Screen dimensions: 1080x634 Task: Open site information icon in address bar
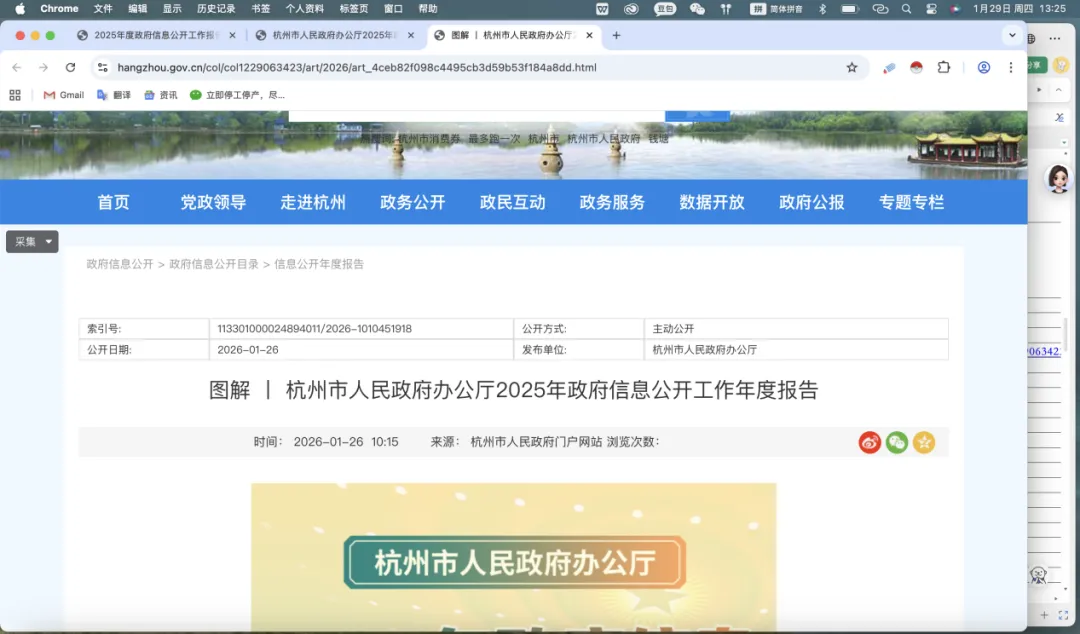[103, 68]
